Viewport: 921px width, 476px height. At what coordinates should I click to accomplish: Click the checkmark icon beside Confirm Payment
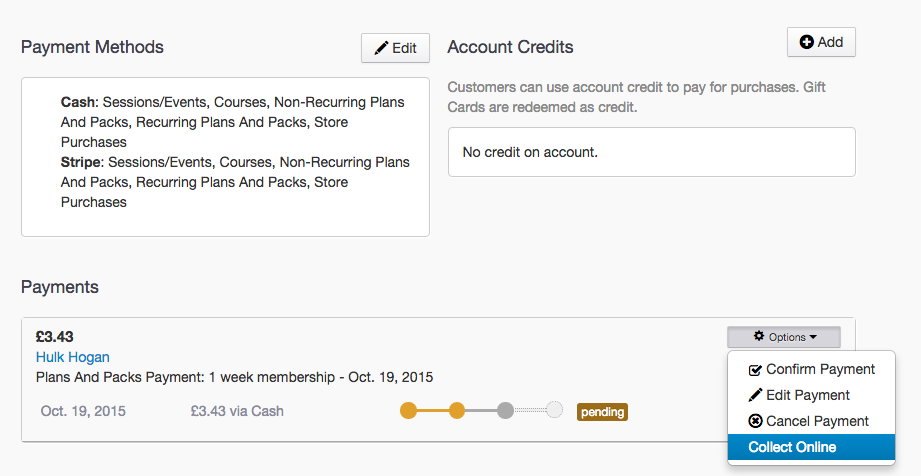(x=755, y=370)
